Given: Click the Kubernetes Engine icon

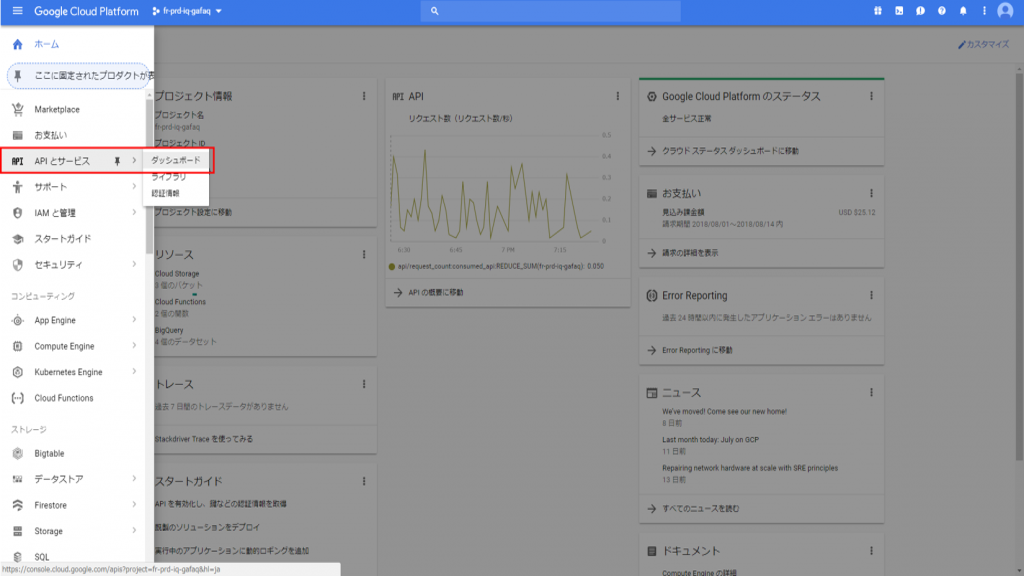Looking at the screenshot, I should [x=18, y=372].
